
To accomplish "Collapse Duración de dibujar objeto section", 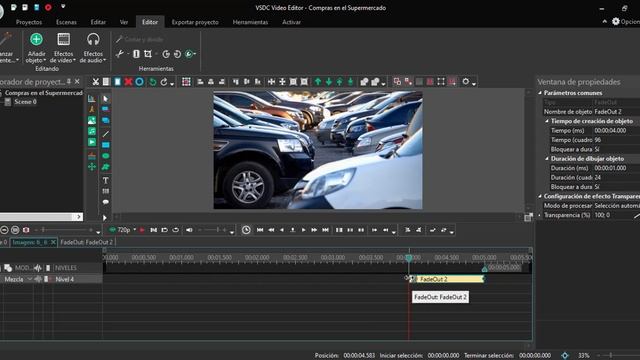I will coord(547,159).
